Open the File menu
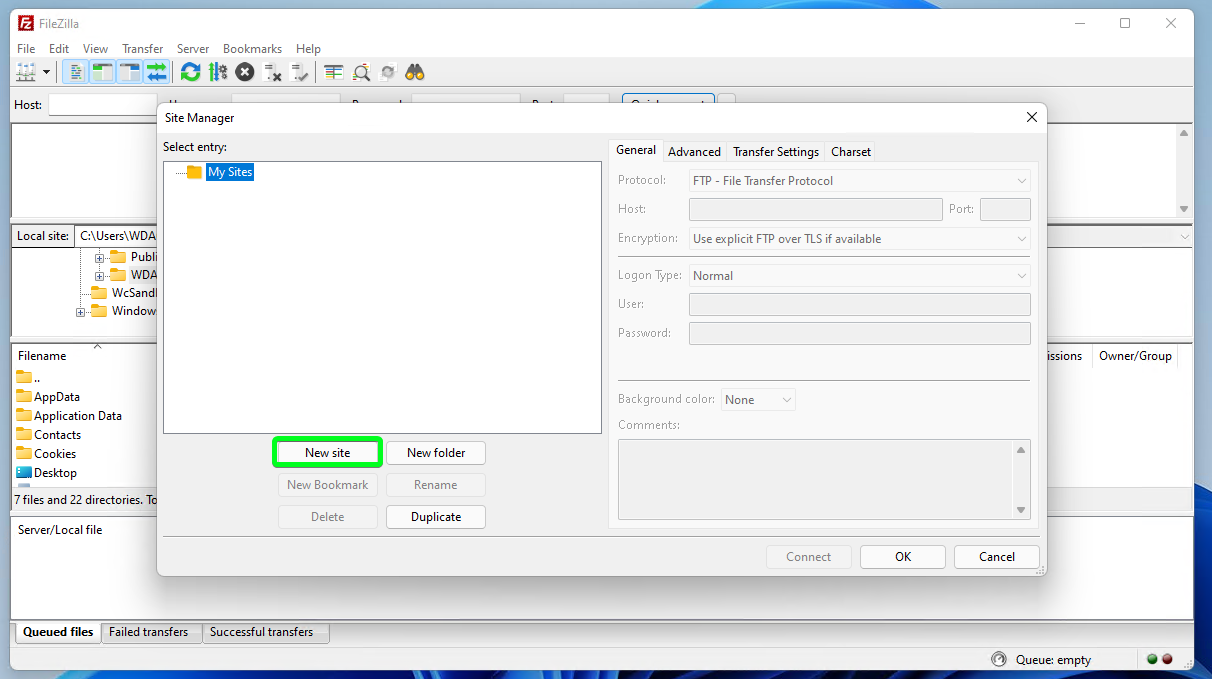Viewport: 1212px width, 679px height. pos(26,48)
